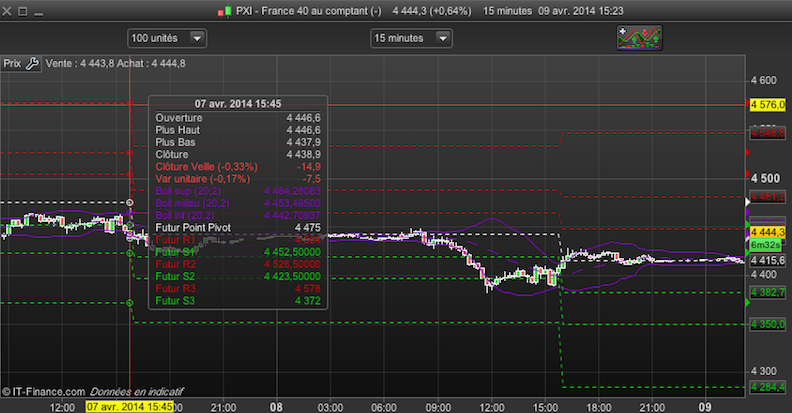This screenshot has width=792, height=413.
Task: Click the Ouverture row value 4 446,6
Action: pos(303,118)
